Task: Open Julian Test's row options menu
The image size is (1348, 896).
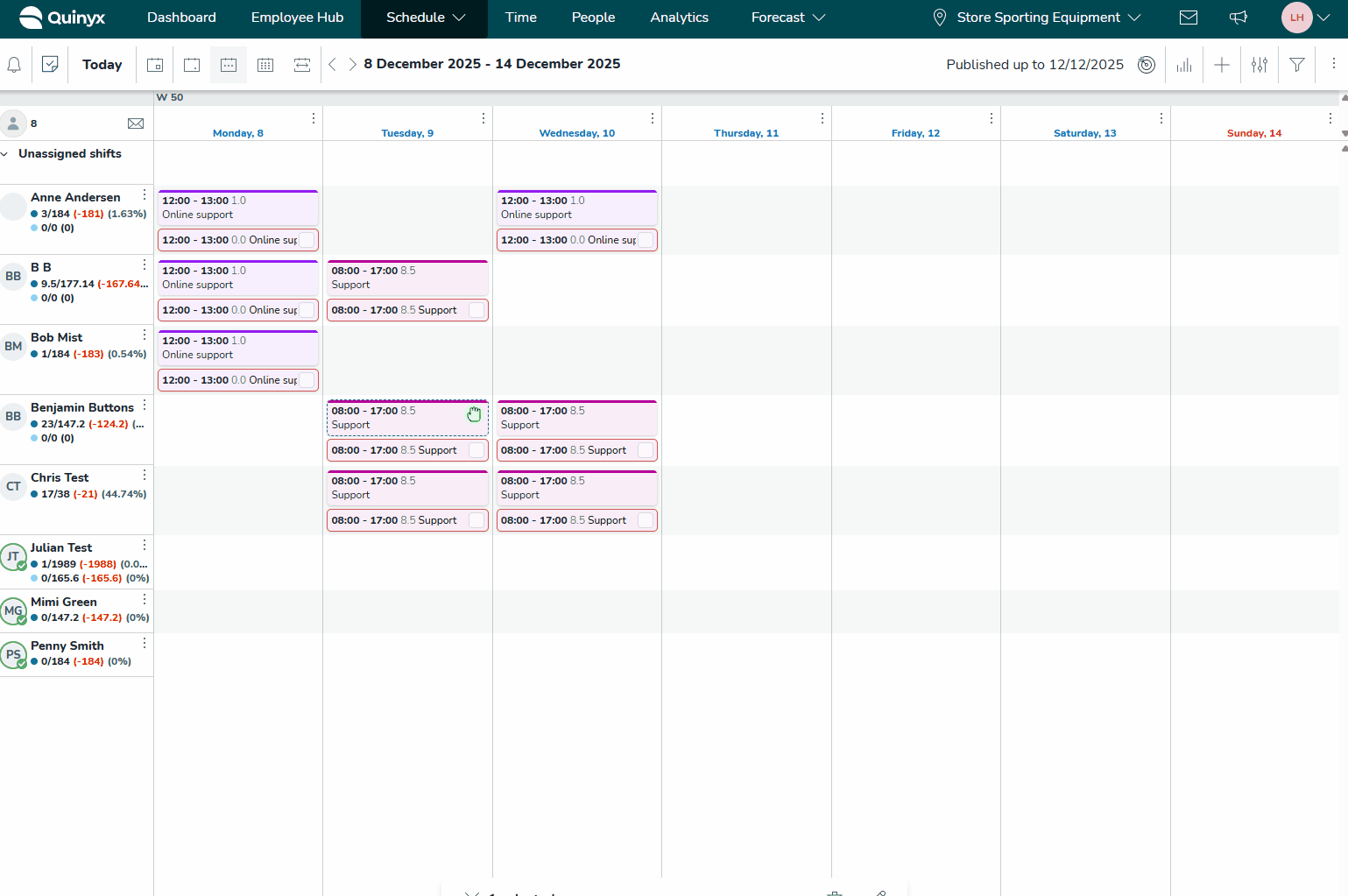Action: tap(145, 545)
